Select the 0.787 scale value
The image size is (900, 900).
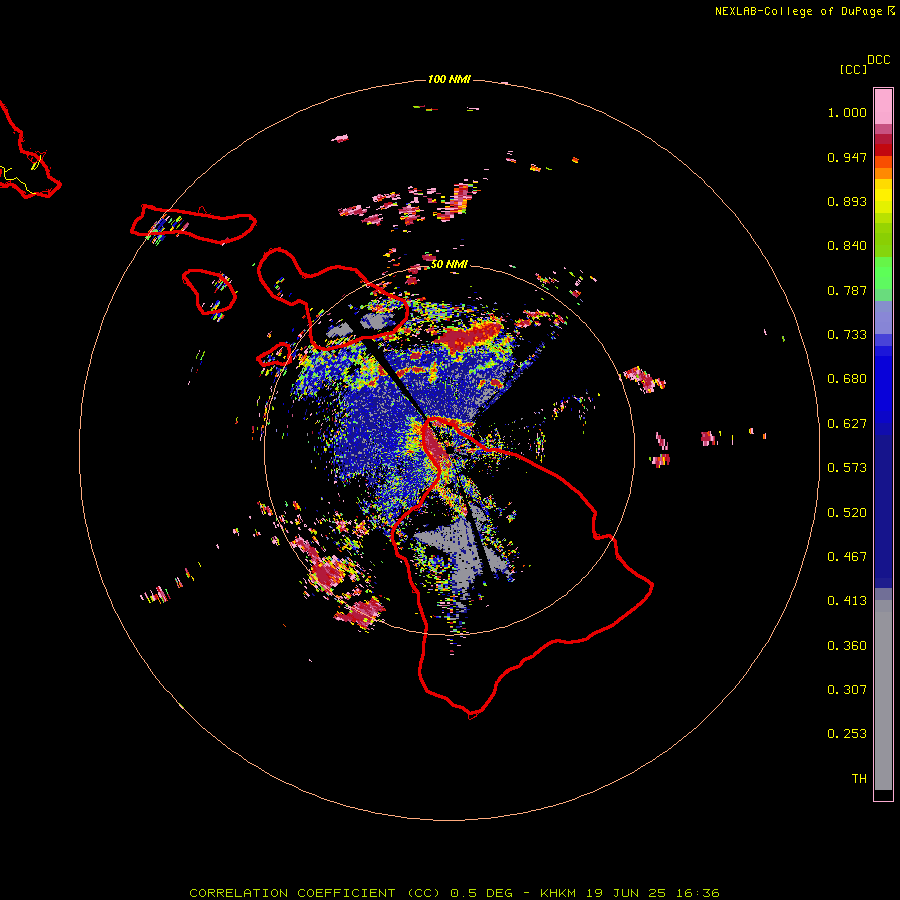click(x=847, y=290)
